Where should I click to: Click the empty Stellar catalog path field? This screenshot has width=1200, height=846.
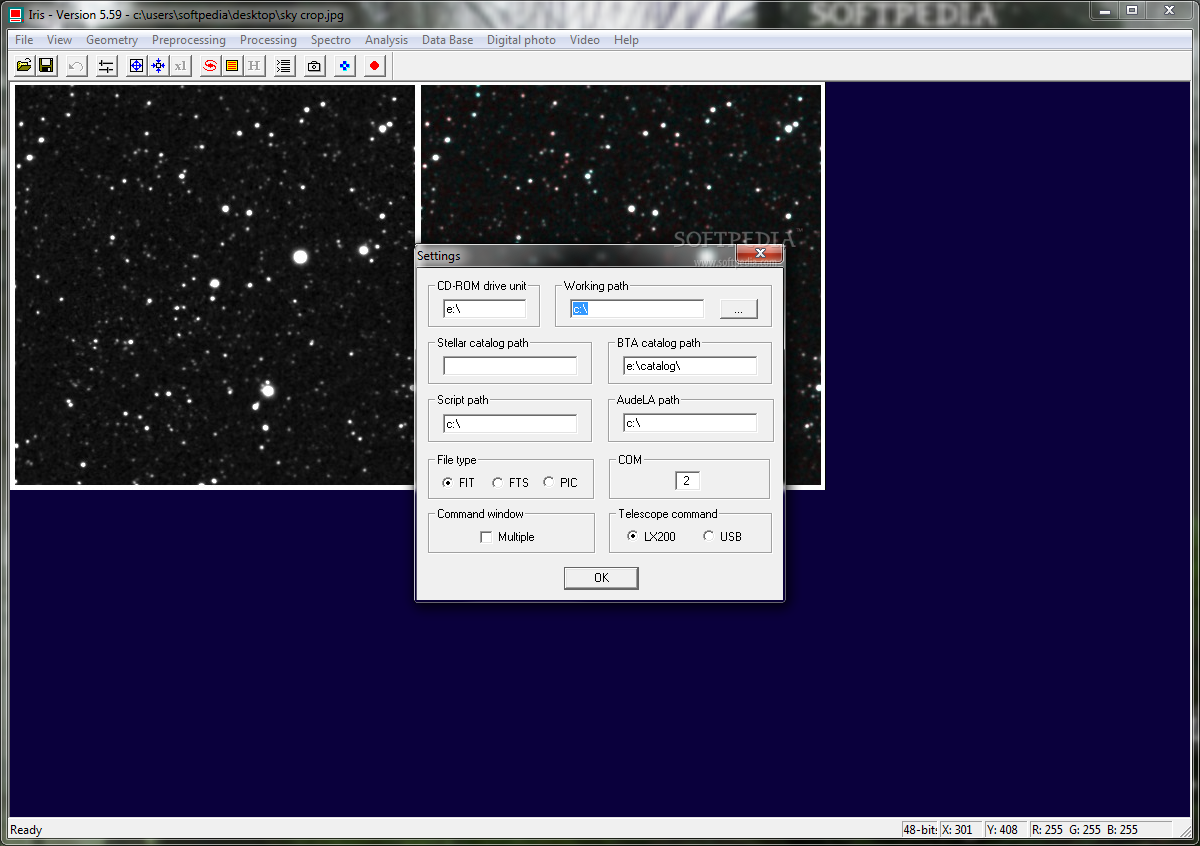(x=510, y=366)
